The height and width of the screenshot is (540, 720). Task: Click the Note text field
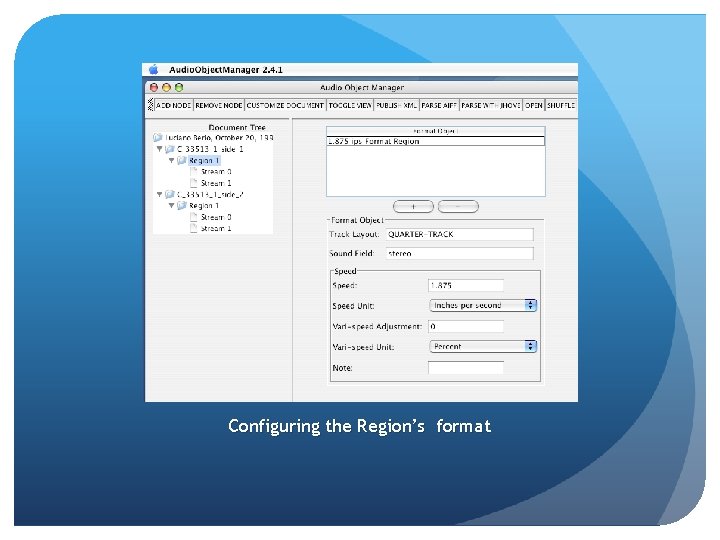click(466, 367)
